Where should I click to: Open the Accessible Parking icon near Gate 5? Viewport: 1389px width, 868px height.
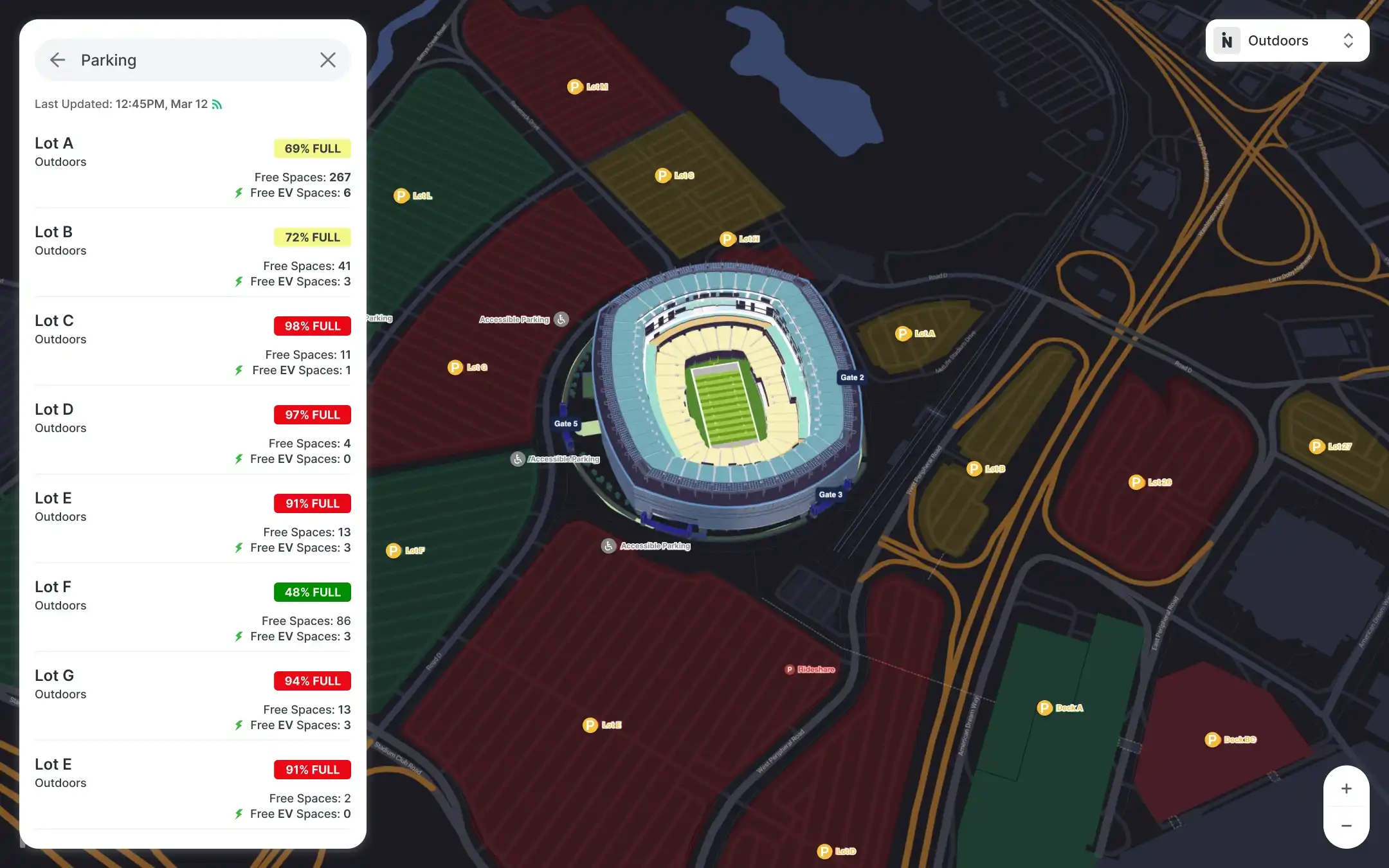coord(517,458)
